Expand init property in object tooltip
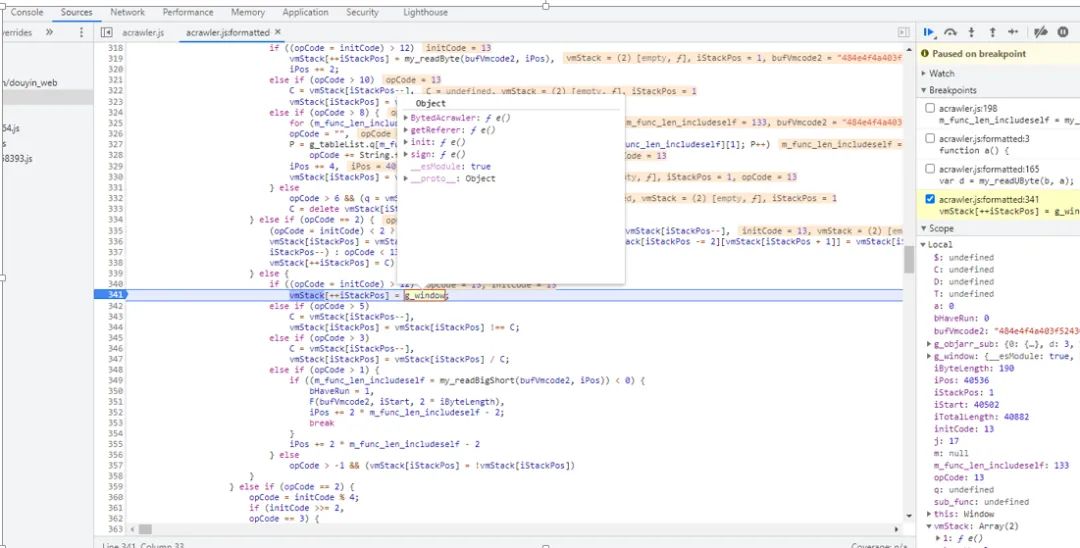The width and height of the screenshot is (1080, 548). [x=406, y=142]
